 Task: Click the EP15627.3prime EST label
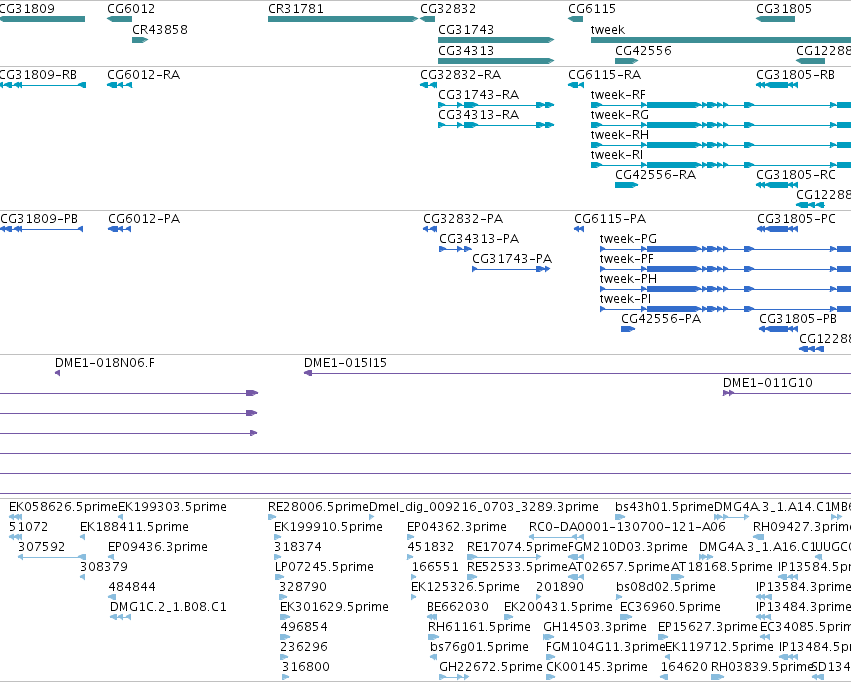point(708,627)
